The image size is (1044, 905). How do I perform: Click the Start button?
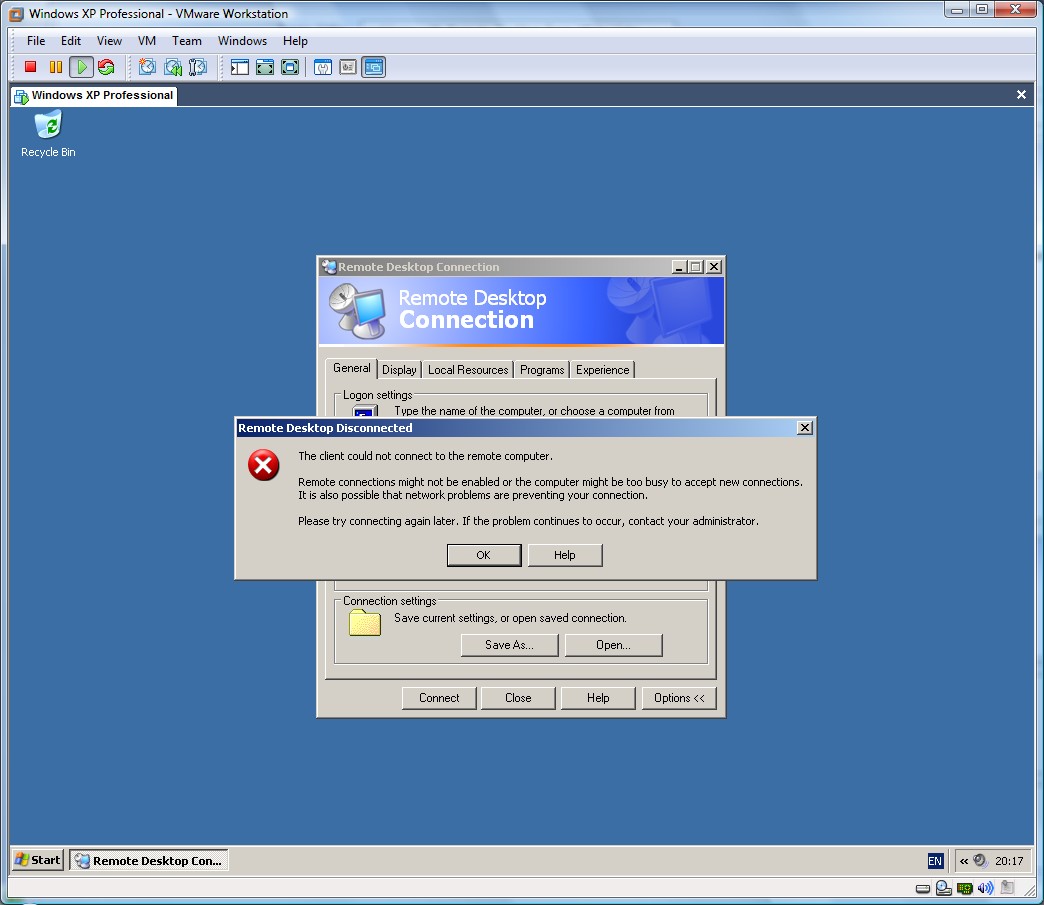tap(38, 860)
